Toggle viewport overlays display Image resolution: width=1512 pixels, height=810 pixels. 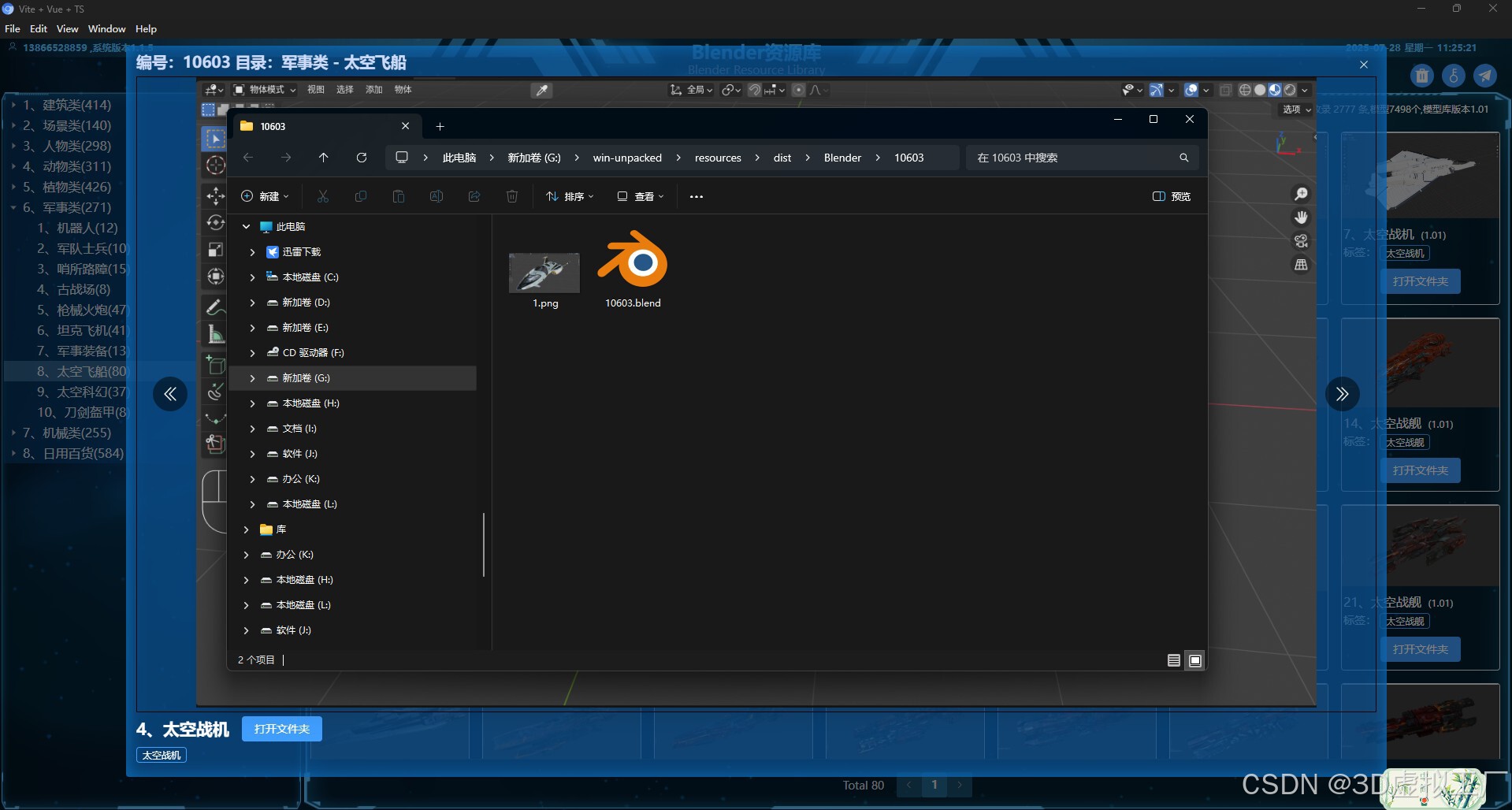(x=1191, y=90)
